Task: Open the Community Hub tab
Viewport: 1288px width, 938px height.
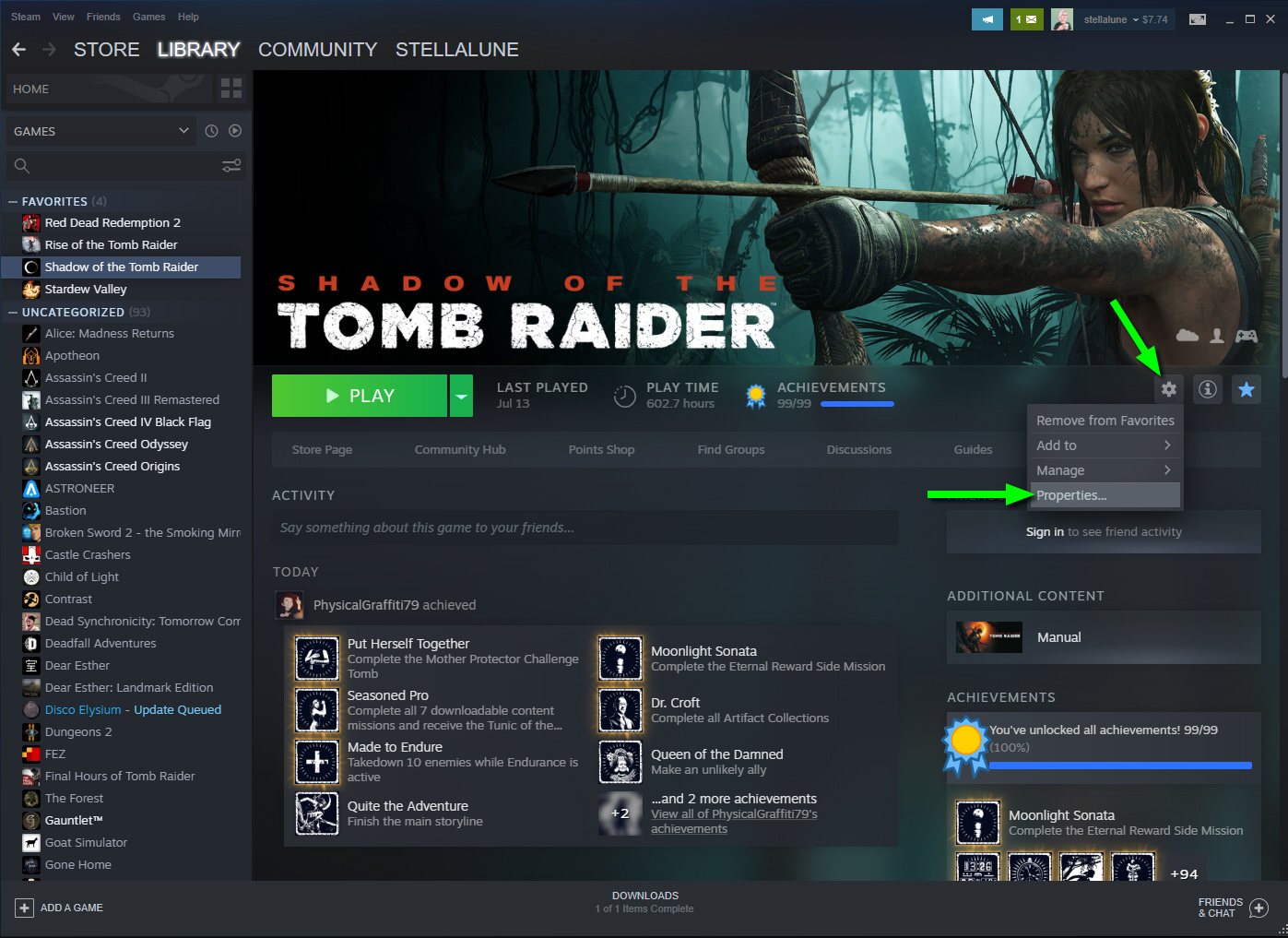Action: (x=460, y=450)
